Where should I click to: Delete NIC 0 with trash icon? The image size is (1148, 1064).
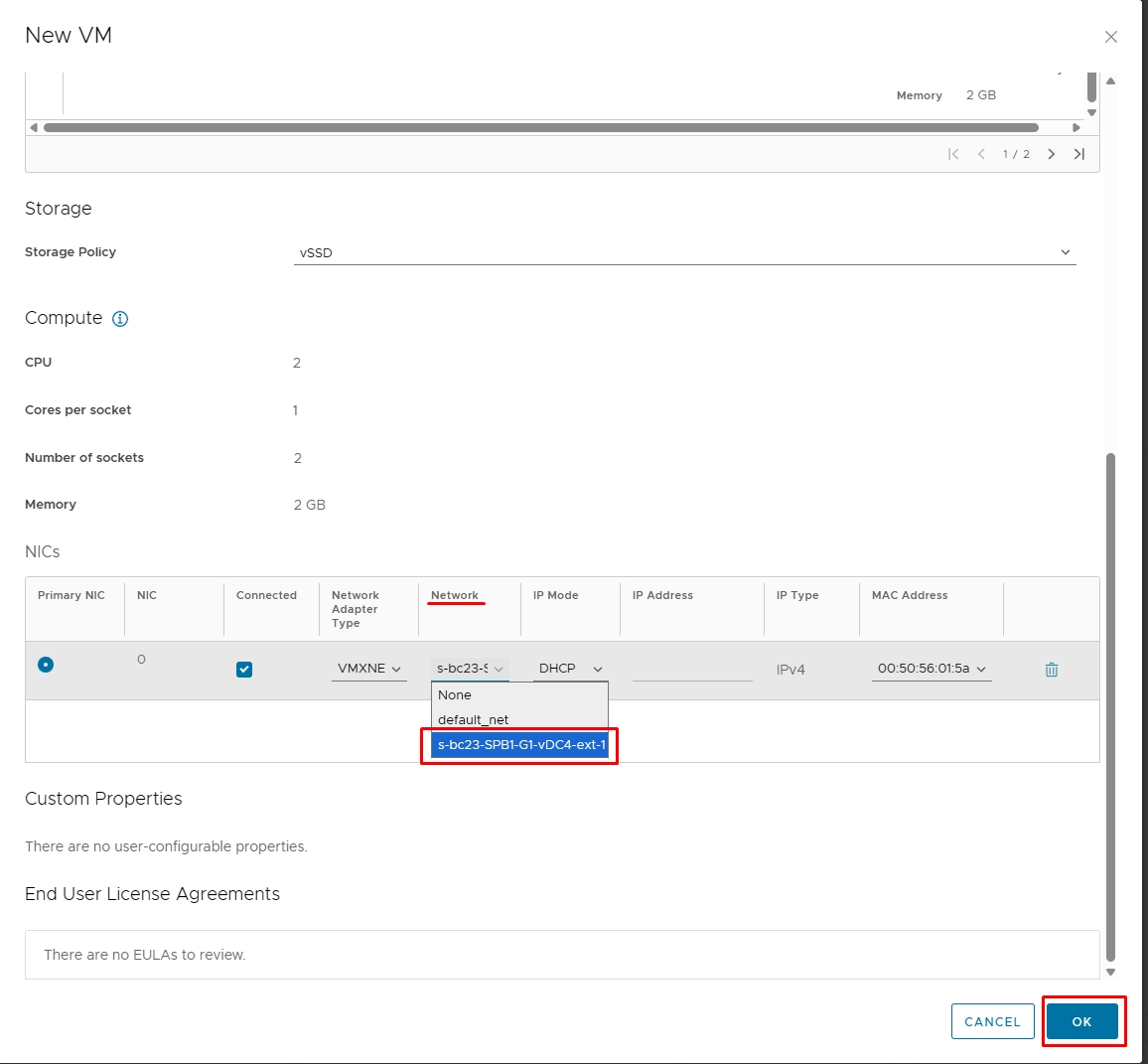pyautogui.click(x=1052, y=670)
